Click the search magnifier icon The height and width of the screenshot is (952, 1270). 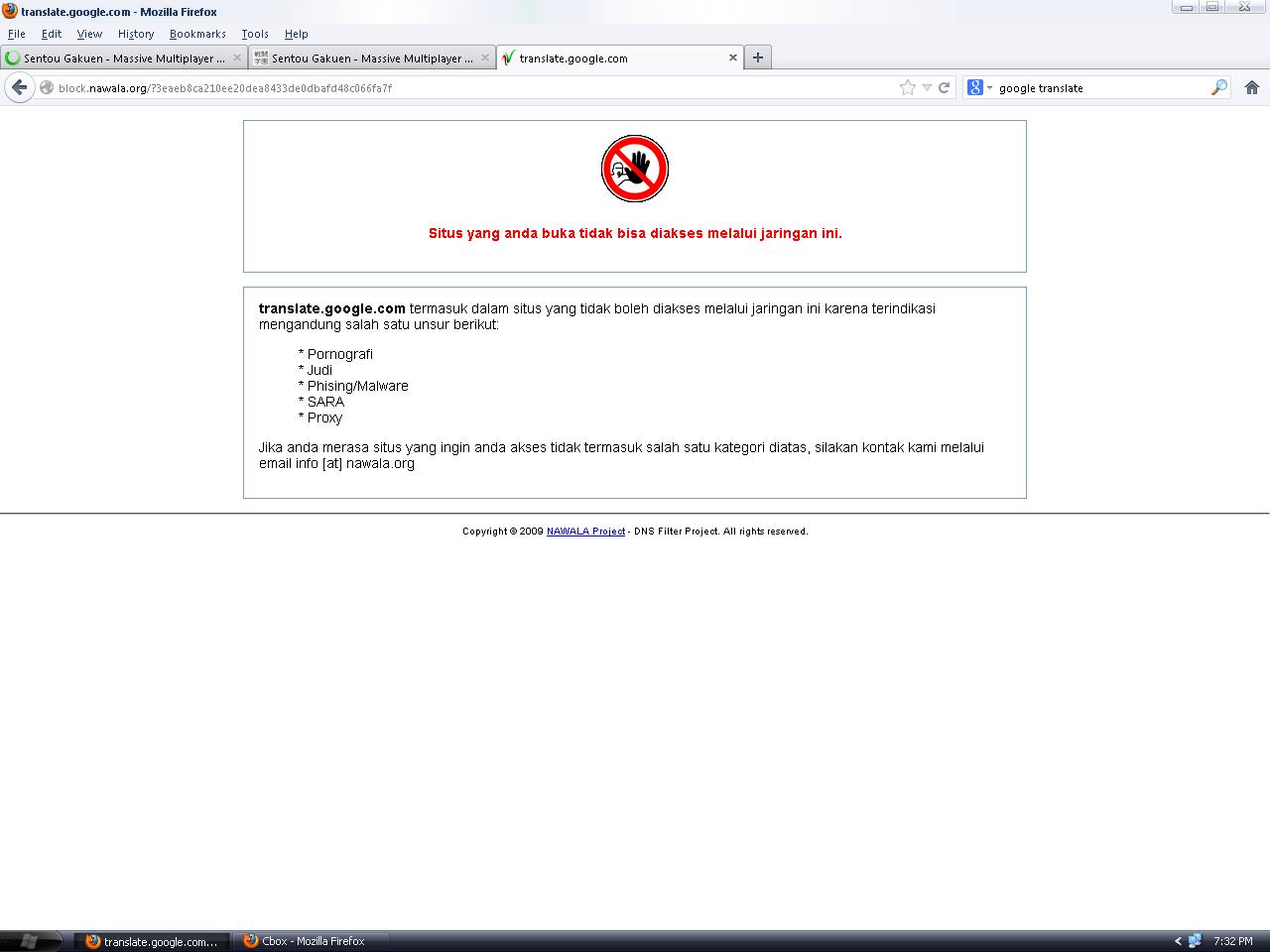(x=1219, y=87)
